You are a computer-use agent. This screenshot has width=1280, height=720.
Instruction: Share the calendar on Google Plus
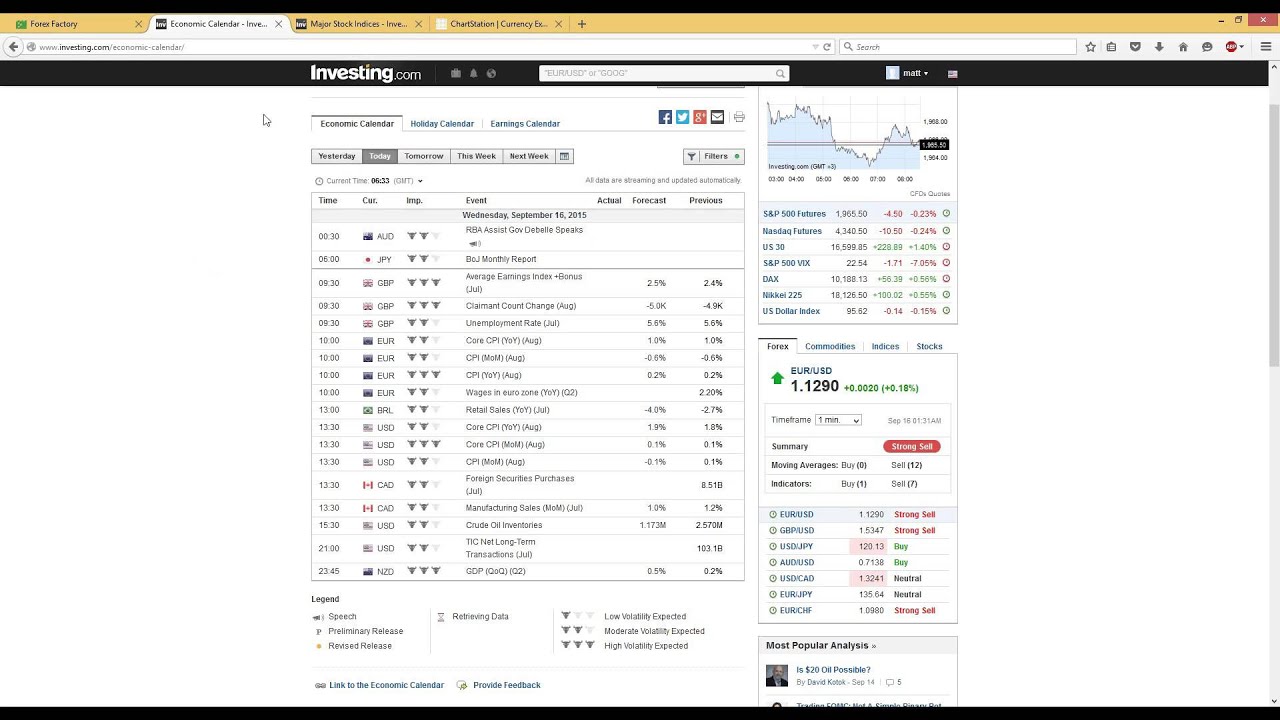point(700,117)
